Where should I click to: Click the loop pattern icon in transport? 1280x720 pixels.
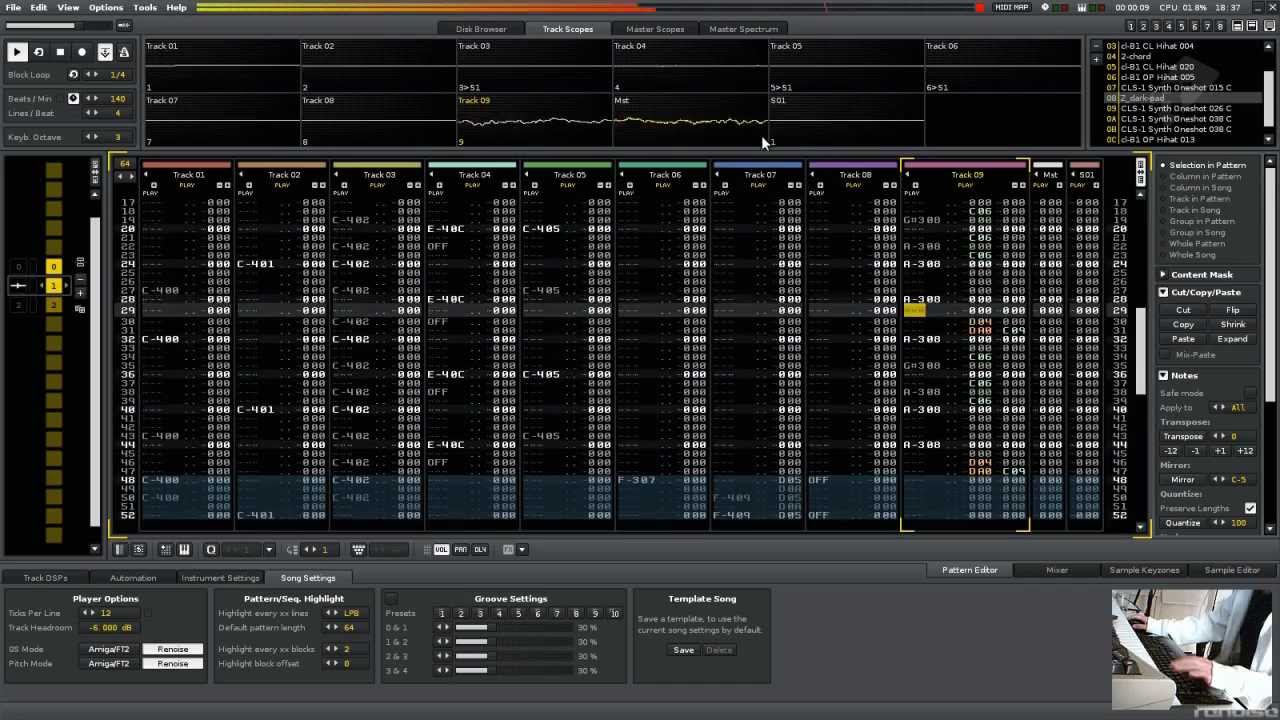(39, 52)
